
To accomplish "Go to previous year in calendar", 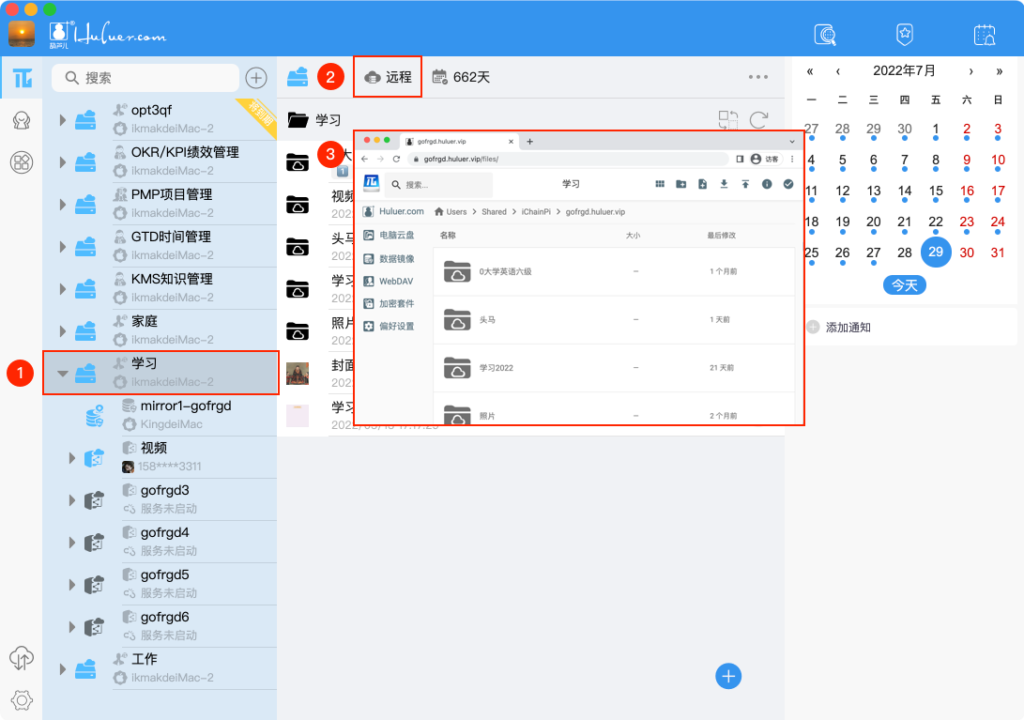I will (810, 71).
